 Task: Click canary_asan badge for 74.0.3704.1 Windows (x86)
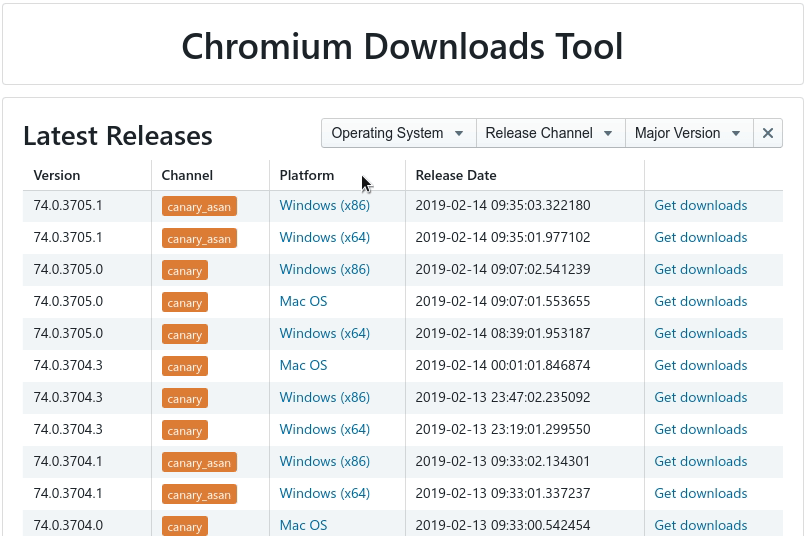pos(199,463)
